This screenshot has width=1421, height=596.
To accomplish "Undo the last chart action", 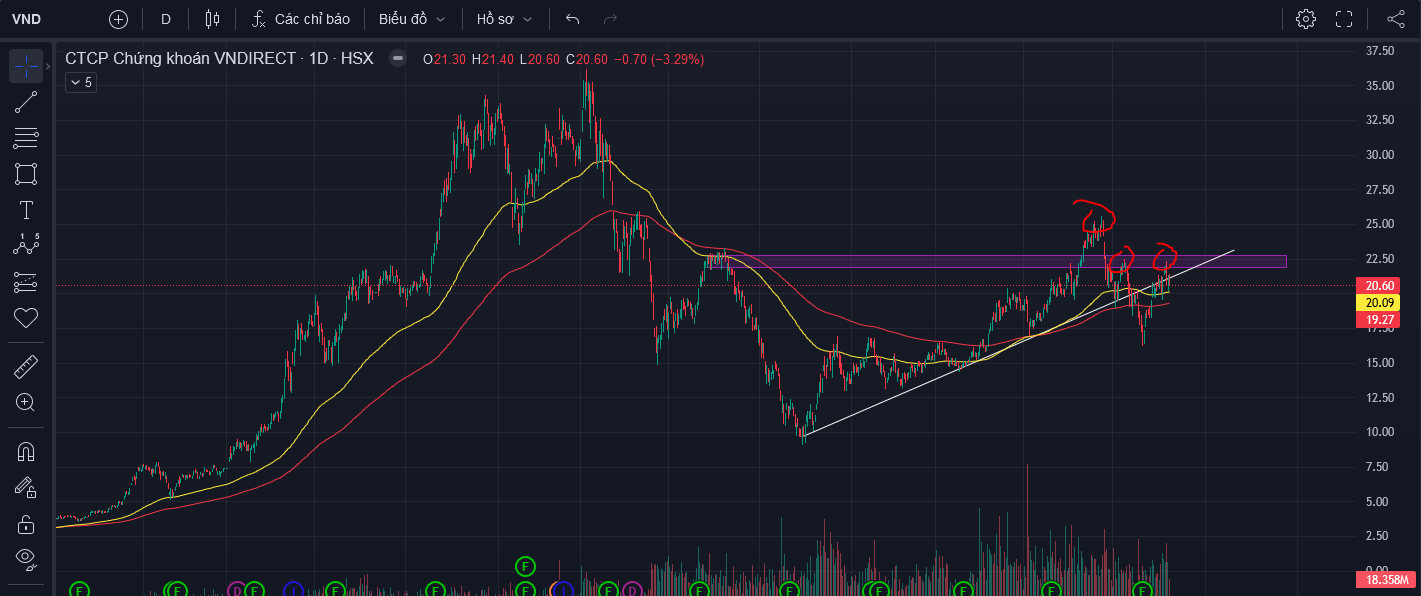I will click(572, 19).
